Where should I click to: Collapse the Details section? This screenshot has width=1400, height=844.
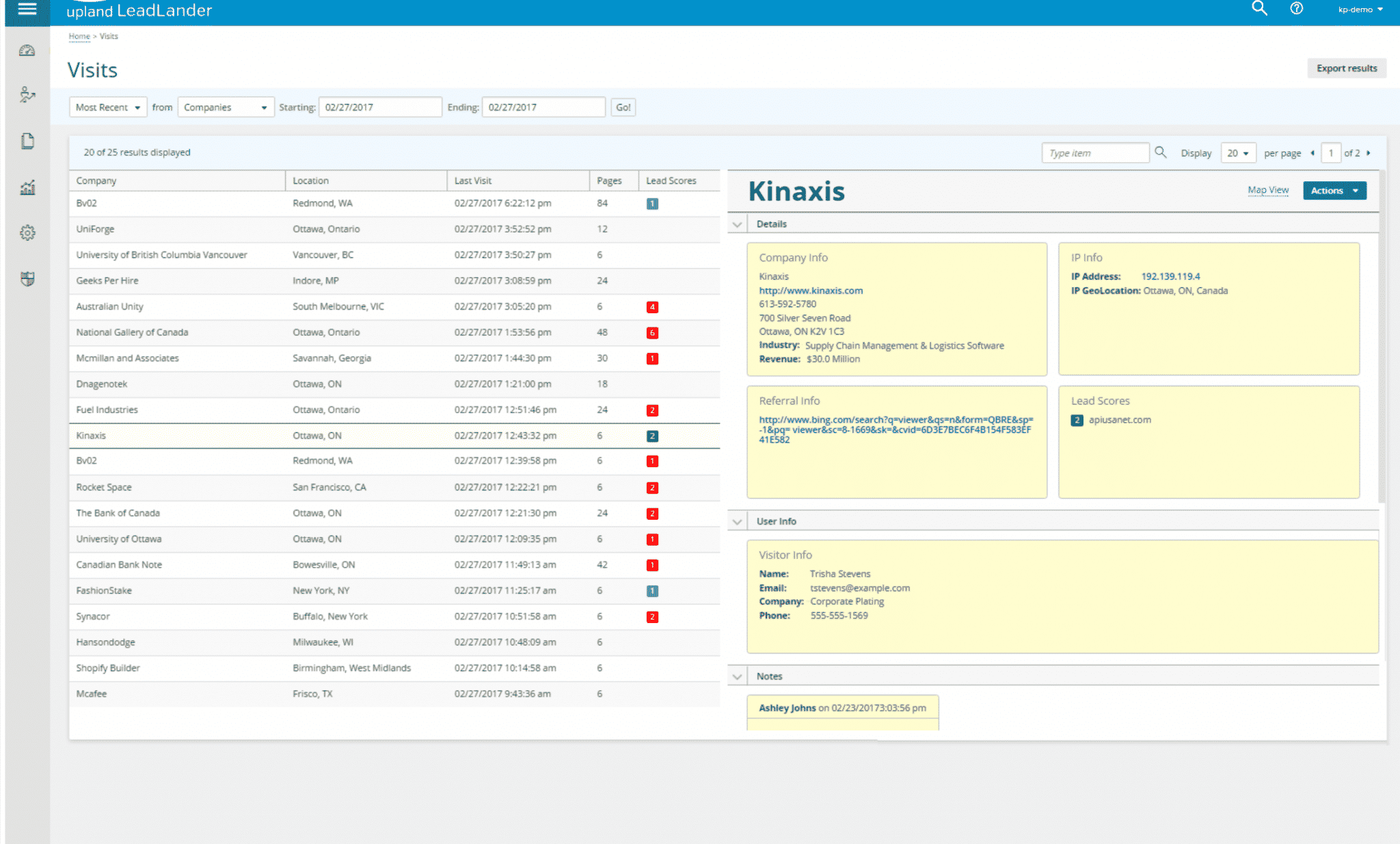[x=737, y=224]
